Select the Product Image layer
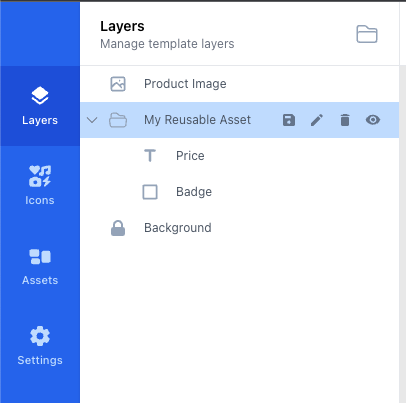The width and height of the screenshot is (406, 403). pos(240,84)
